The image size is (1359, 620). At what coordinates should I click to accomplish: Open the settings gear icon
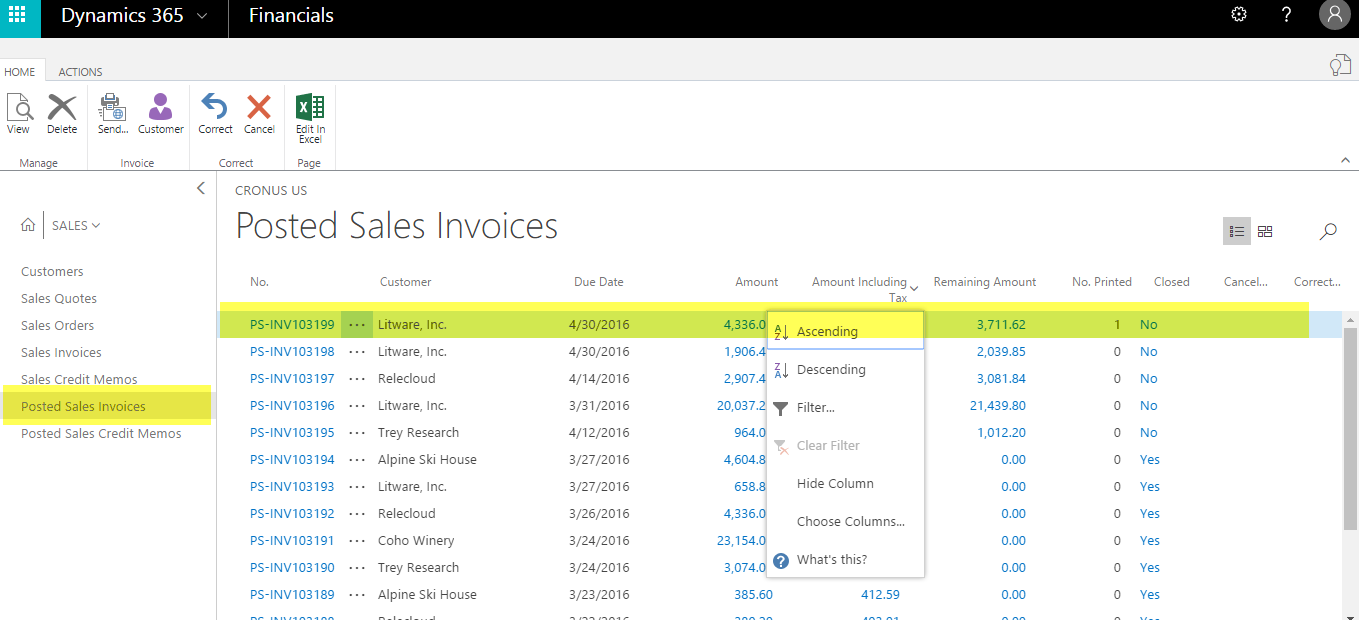click(x=1239, y=14)
